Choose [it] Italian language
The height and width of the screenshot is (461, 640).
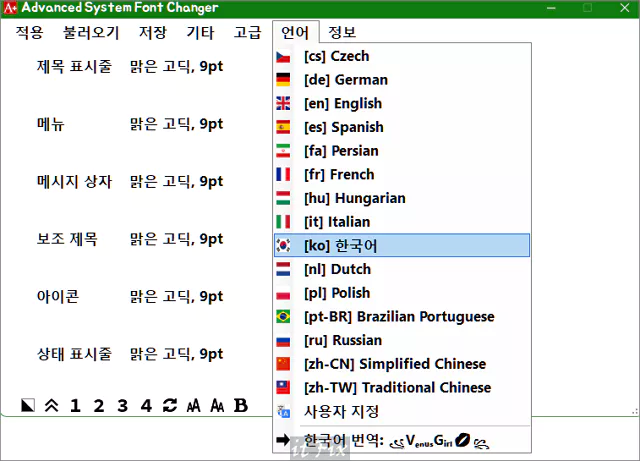[402, 222]
